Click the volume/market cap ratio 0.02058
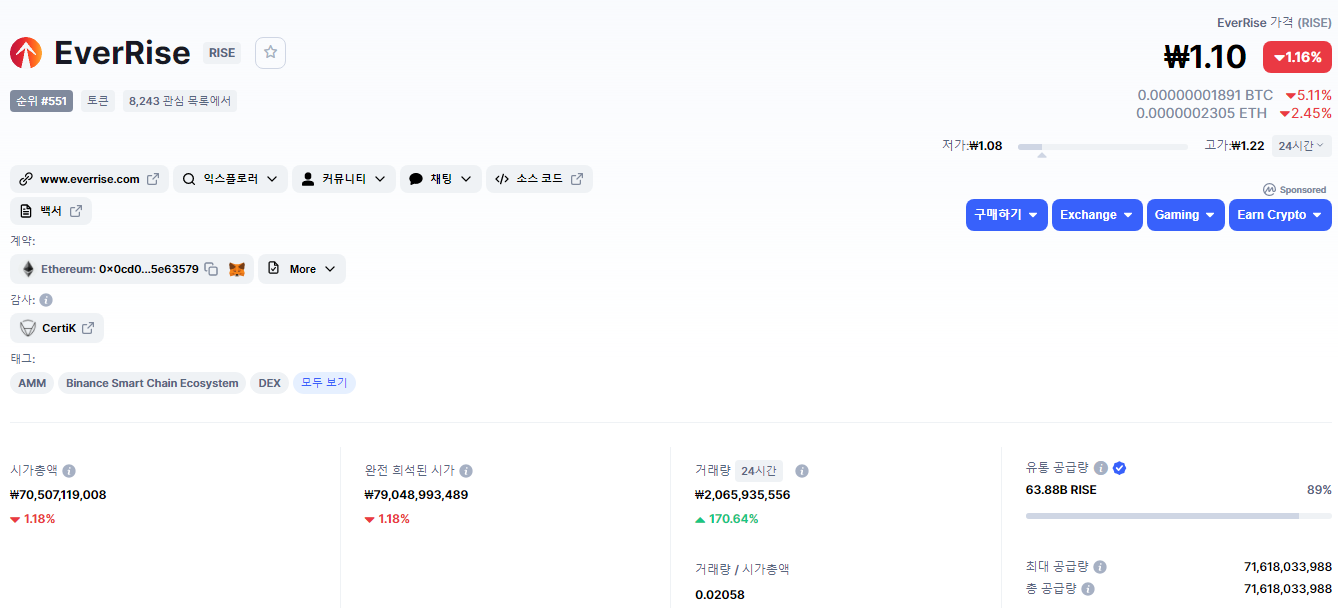This screenshot has height=609, width=1338. [721, 595]
